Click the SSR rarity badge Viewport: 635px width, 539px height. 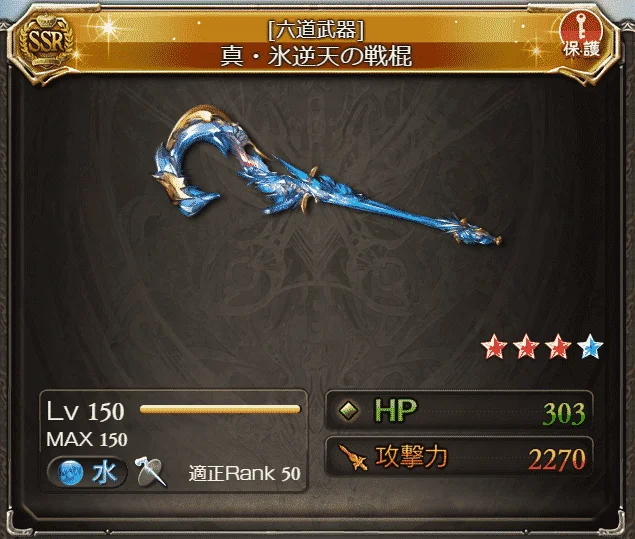click(46, 42)
